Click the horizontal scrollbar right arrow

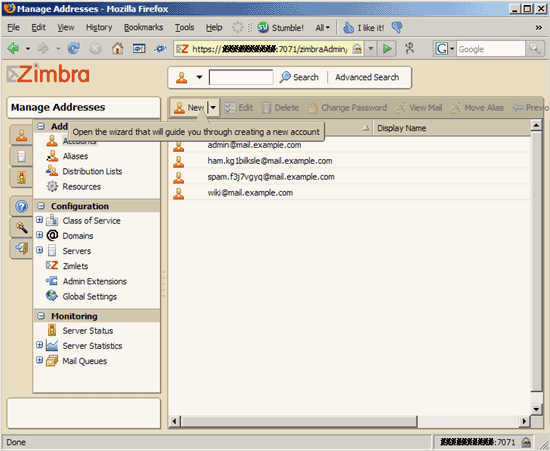(x=524, y=421)
